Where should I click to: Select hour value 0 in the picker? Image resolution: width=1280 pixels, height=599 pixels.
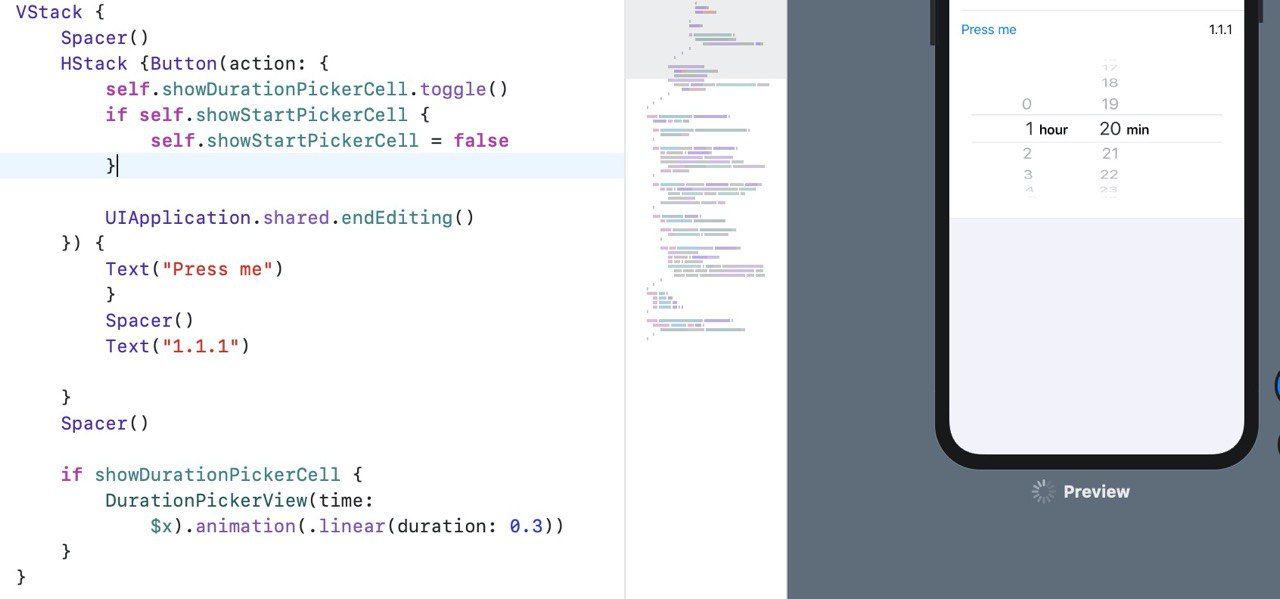[1027, 104]
